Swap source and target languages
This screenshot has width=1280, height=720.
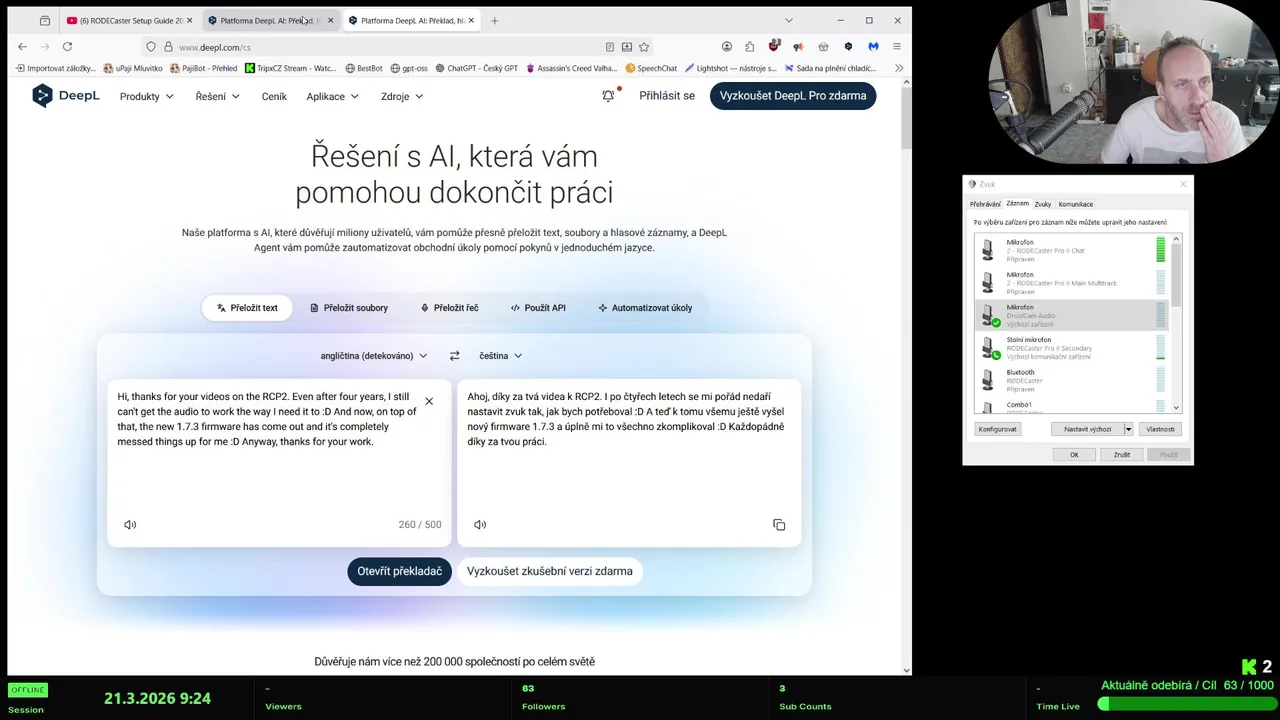coord(454,356)
